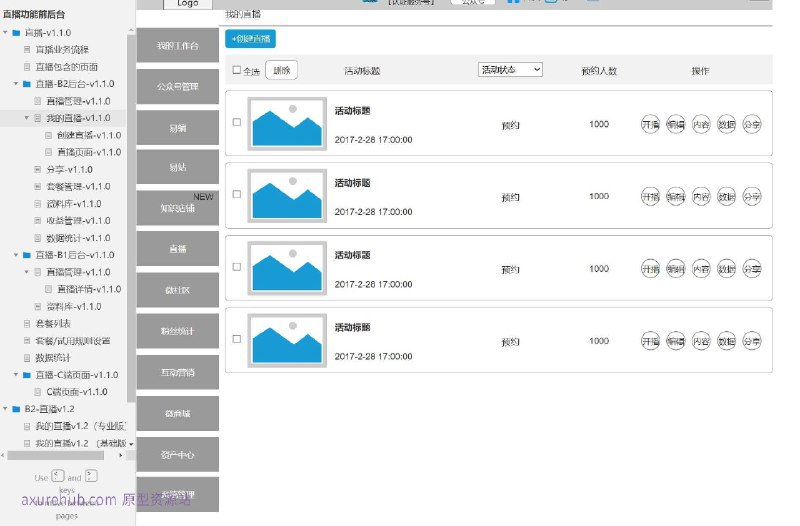This screenshot has width=800, height=526.
Task: Collapse the 直播-B2后台-v1.1.0 folder in tree
Action: point(16,84)
